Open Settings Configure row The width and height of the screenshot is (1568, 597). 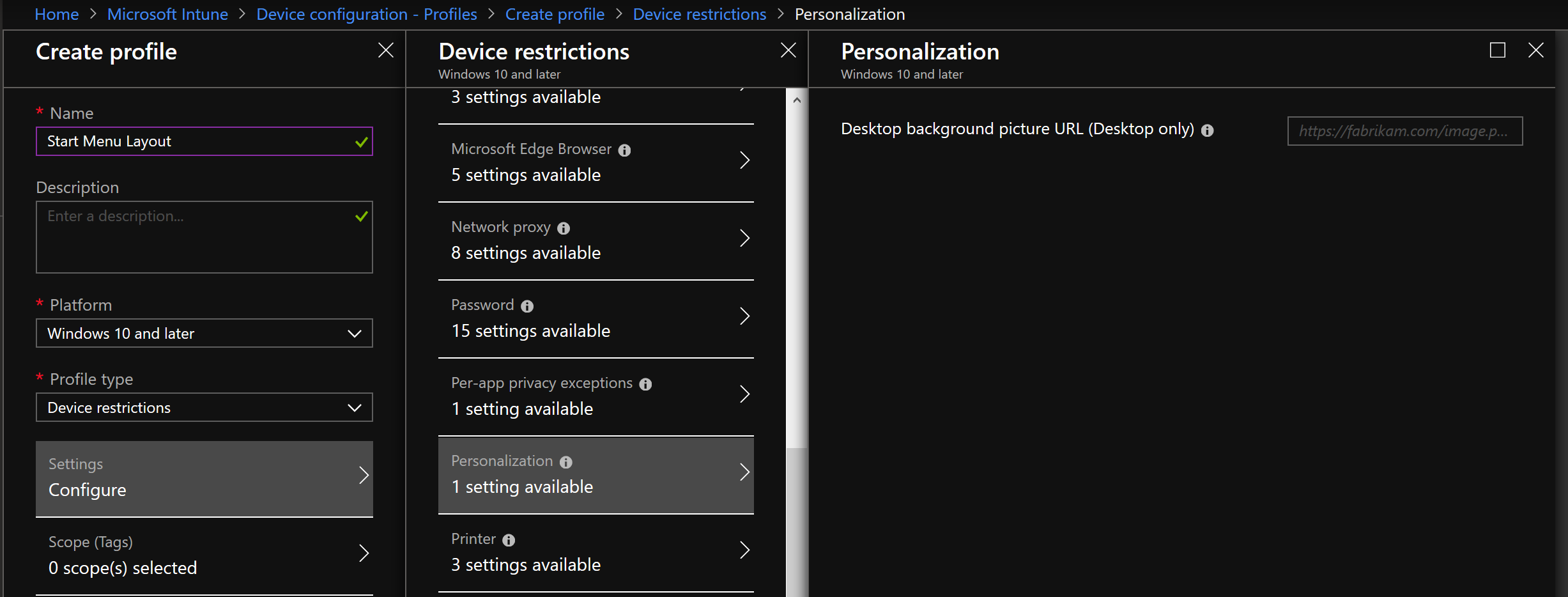point(204,479)
